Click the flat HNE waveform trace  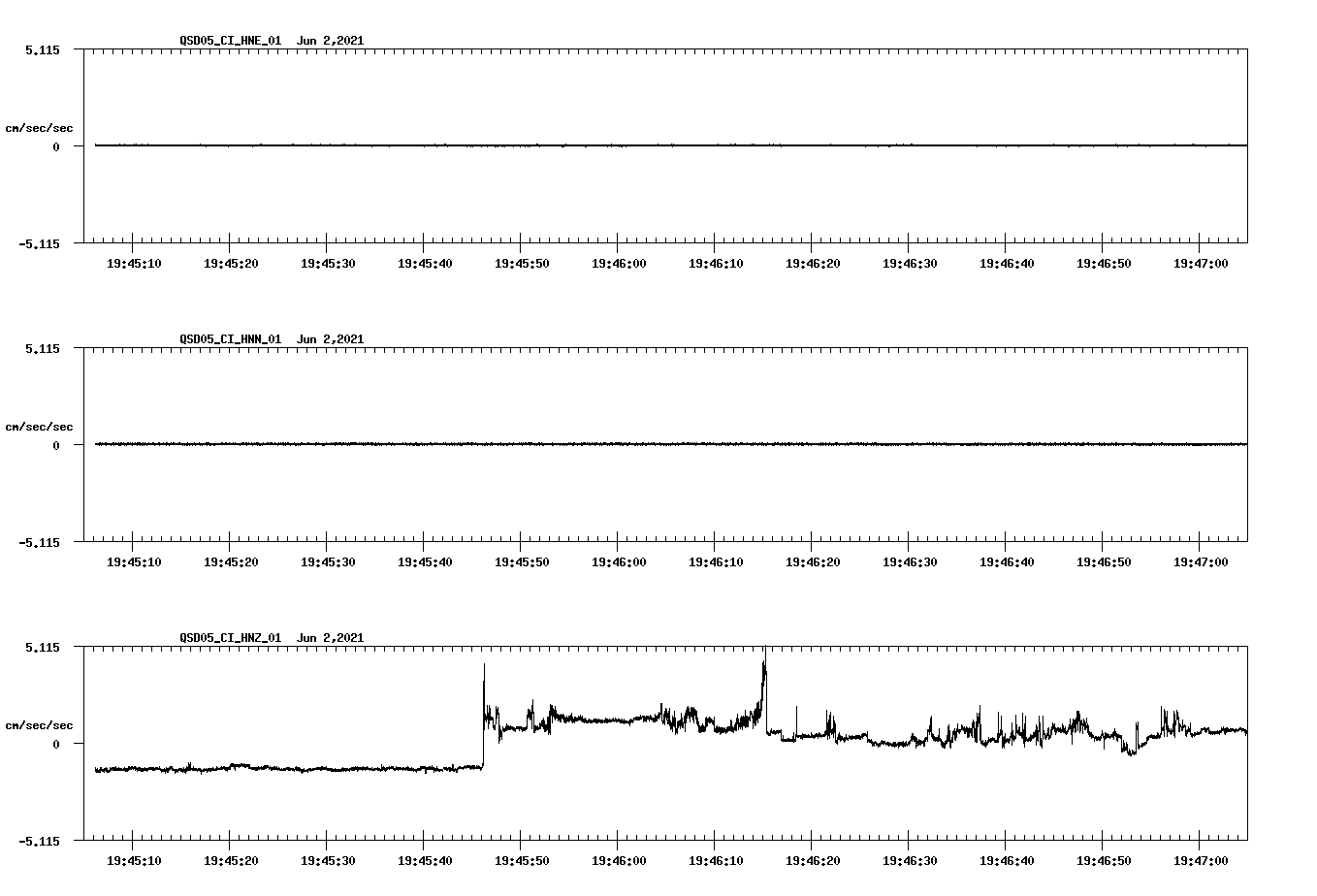click(671, 145)
